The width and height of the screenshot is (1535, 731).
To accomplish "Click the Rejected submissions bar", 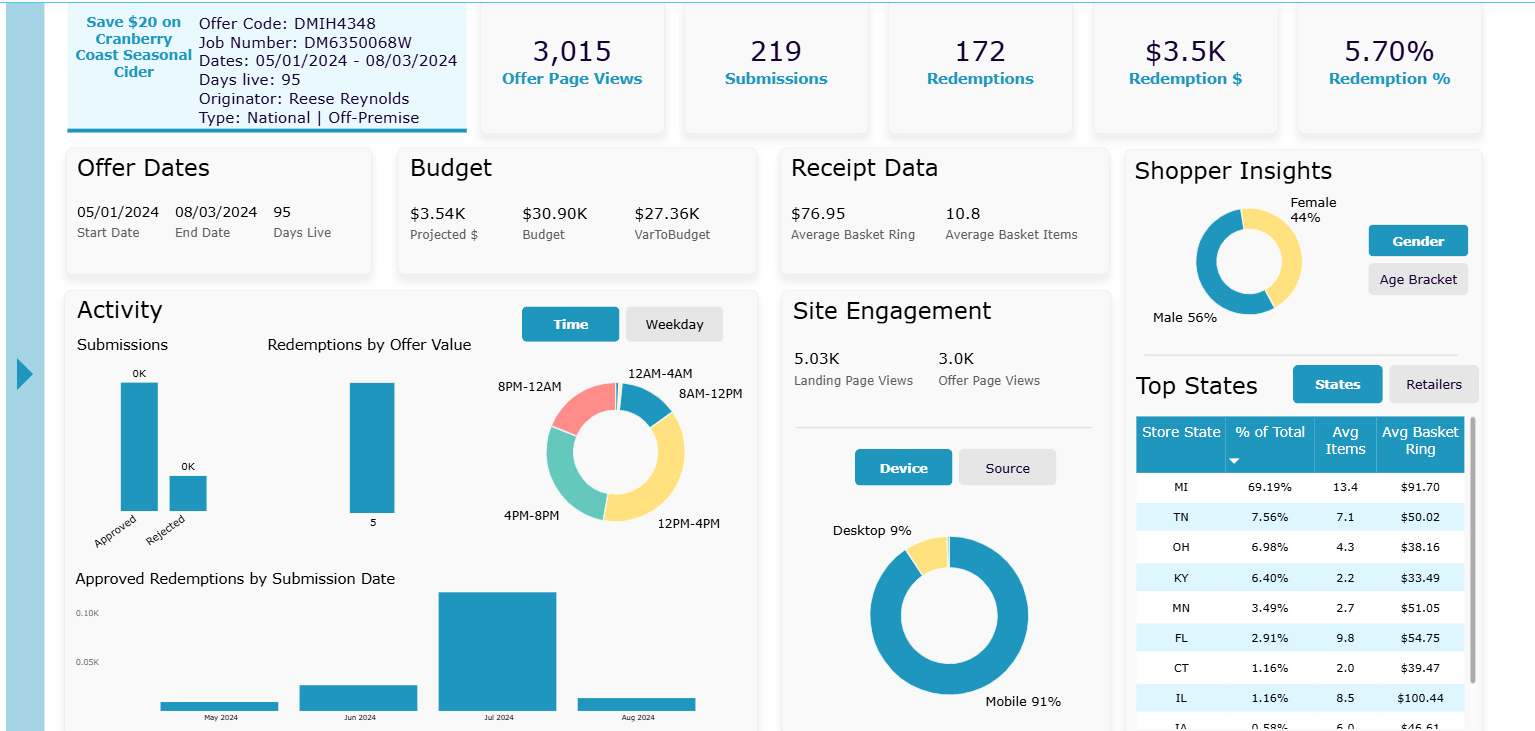I will click(188, 493).
